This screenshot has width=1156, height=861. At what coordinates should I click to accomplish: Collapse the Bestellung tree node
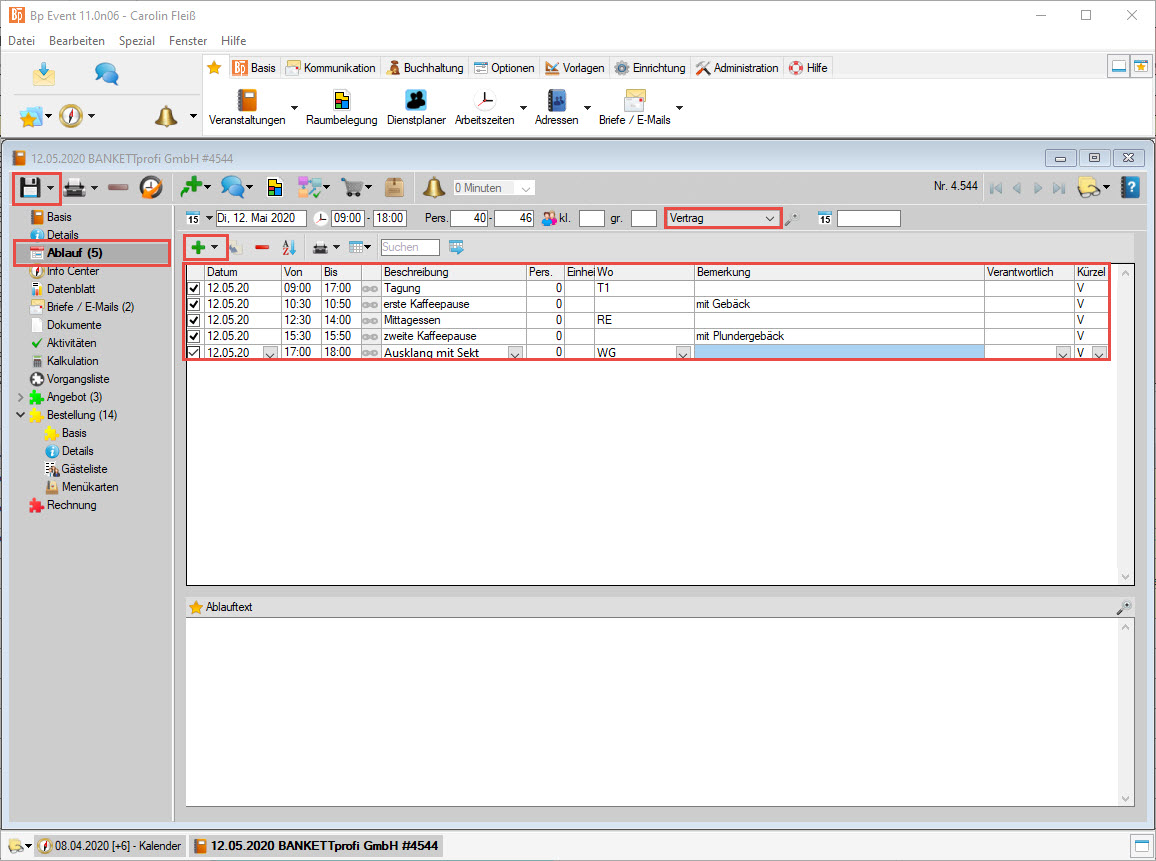pos(21,415)
